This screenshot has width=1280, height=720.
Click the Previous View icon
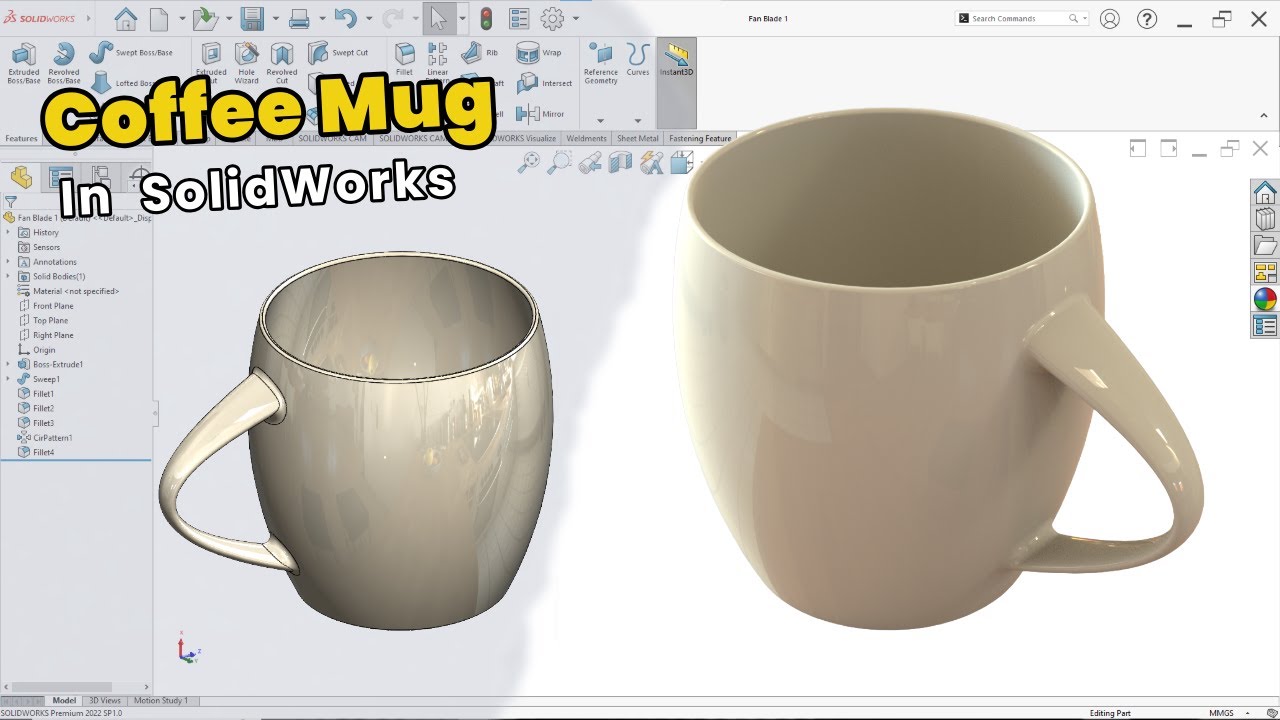pos(590,162)
